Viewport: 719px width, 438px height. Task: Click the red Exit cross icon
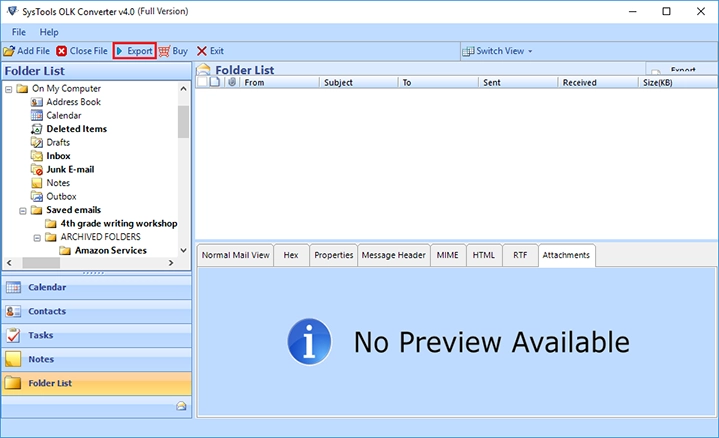[x=202, y=51]
